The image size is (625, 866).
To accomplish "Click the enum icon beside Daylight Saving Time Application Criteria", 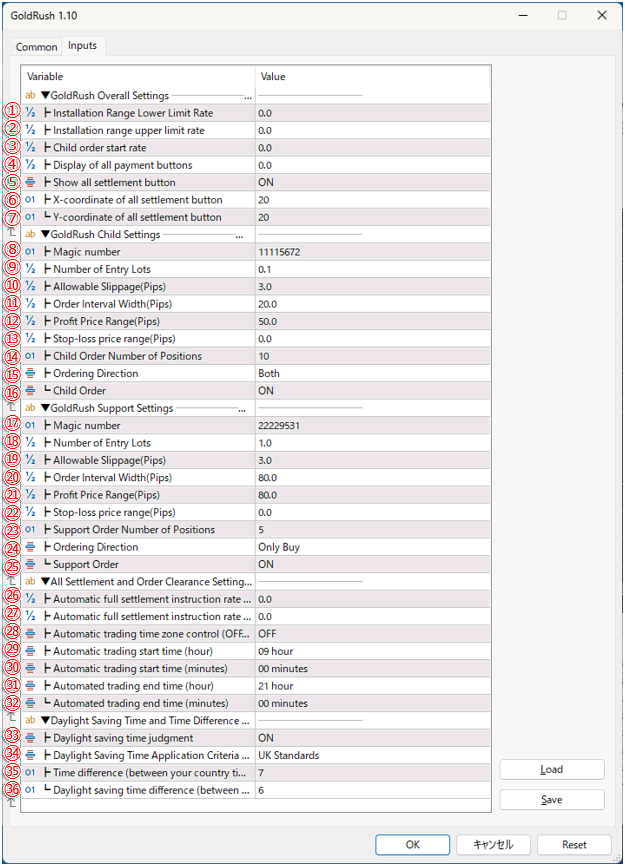I will pyautogui.click(x=30, y=755).
